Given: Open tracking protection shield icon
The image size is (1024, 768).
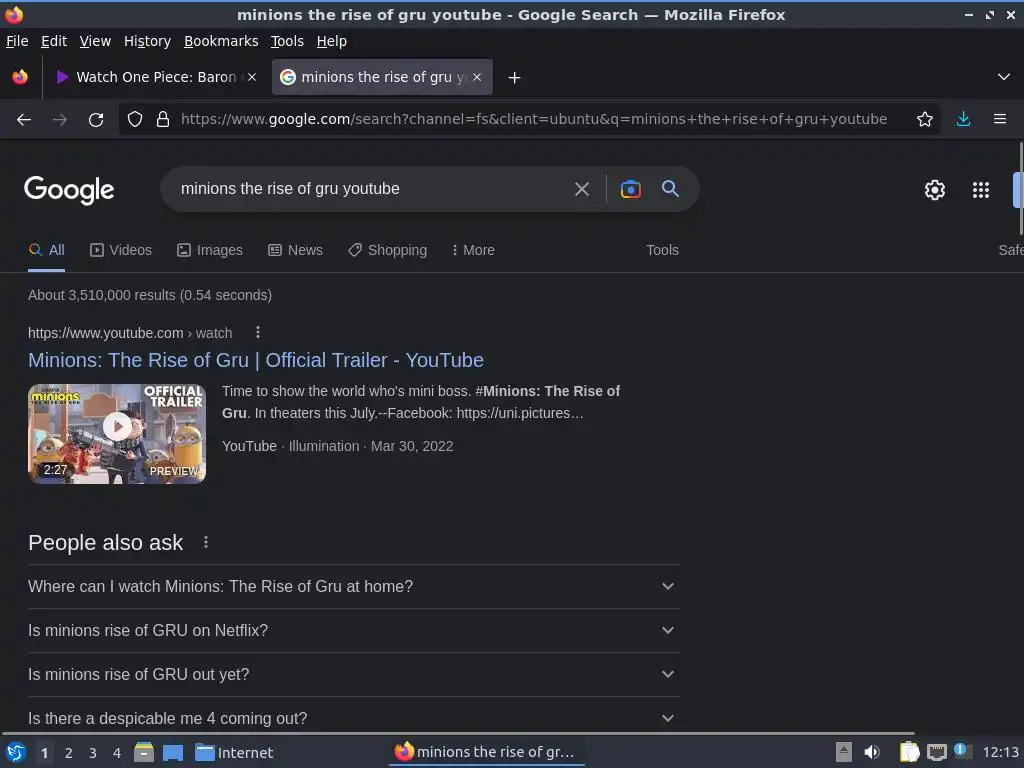Looking at the screenshot, I should [x=135, y=119].
